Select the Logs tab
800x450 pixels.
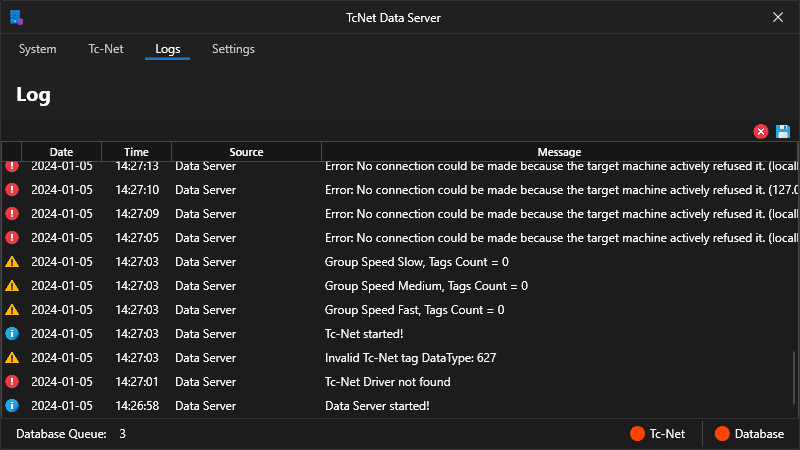(x=167, y=49)
